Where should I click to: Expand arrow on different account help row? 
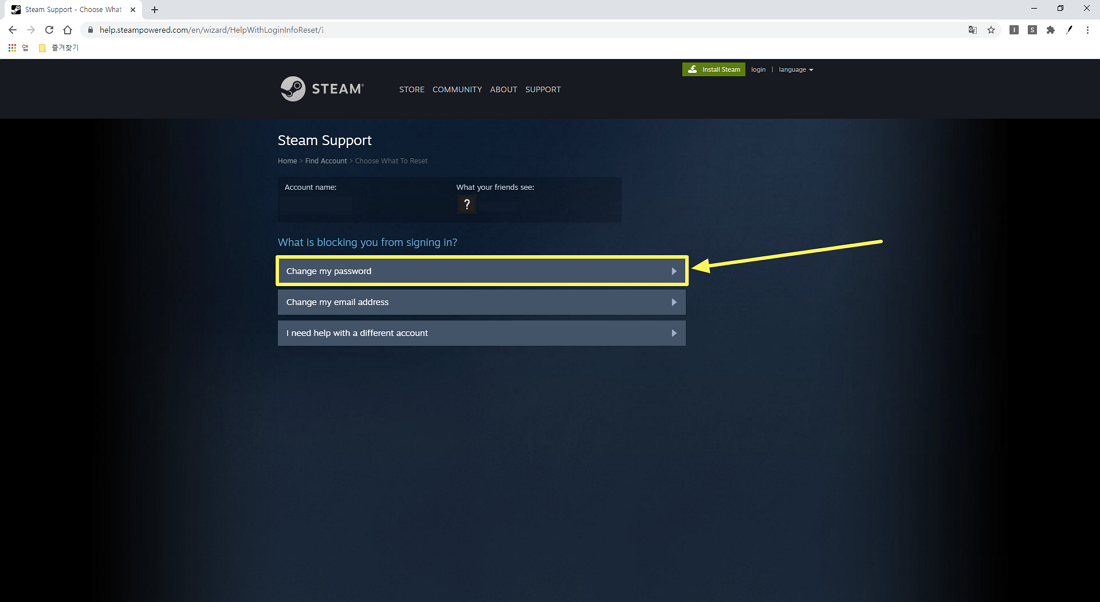click(673, 333)
